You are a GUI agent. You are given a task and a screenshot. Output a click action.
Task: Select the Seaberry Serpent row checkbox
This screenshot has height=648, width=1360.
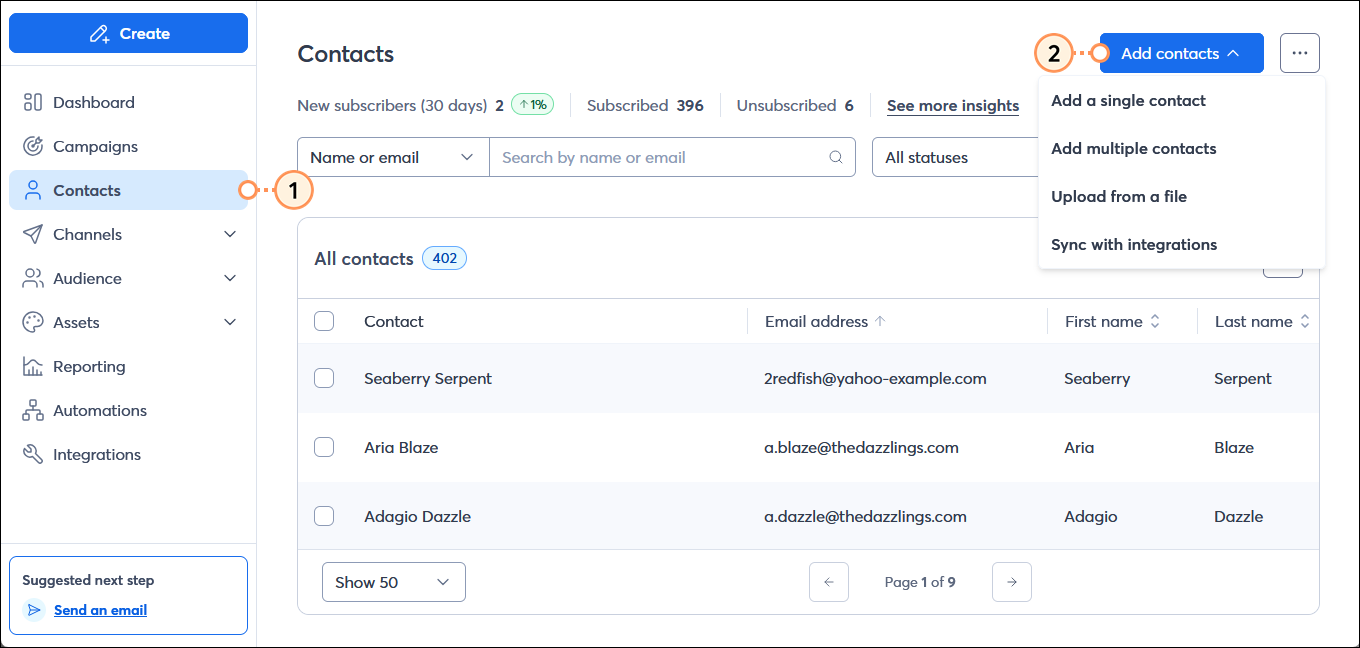[324, 378]
